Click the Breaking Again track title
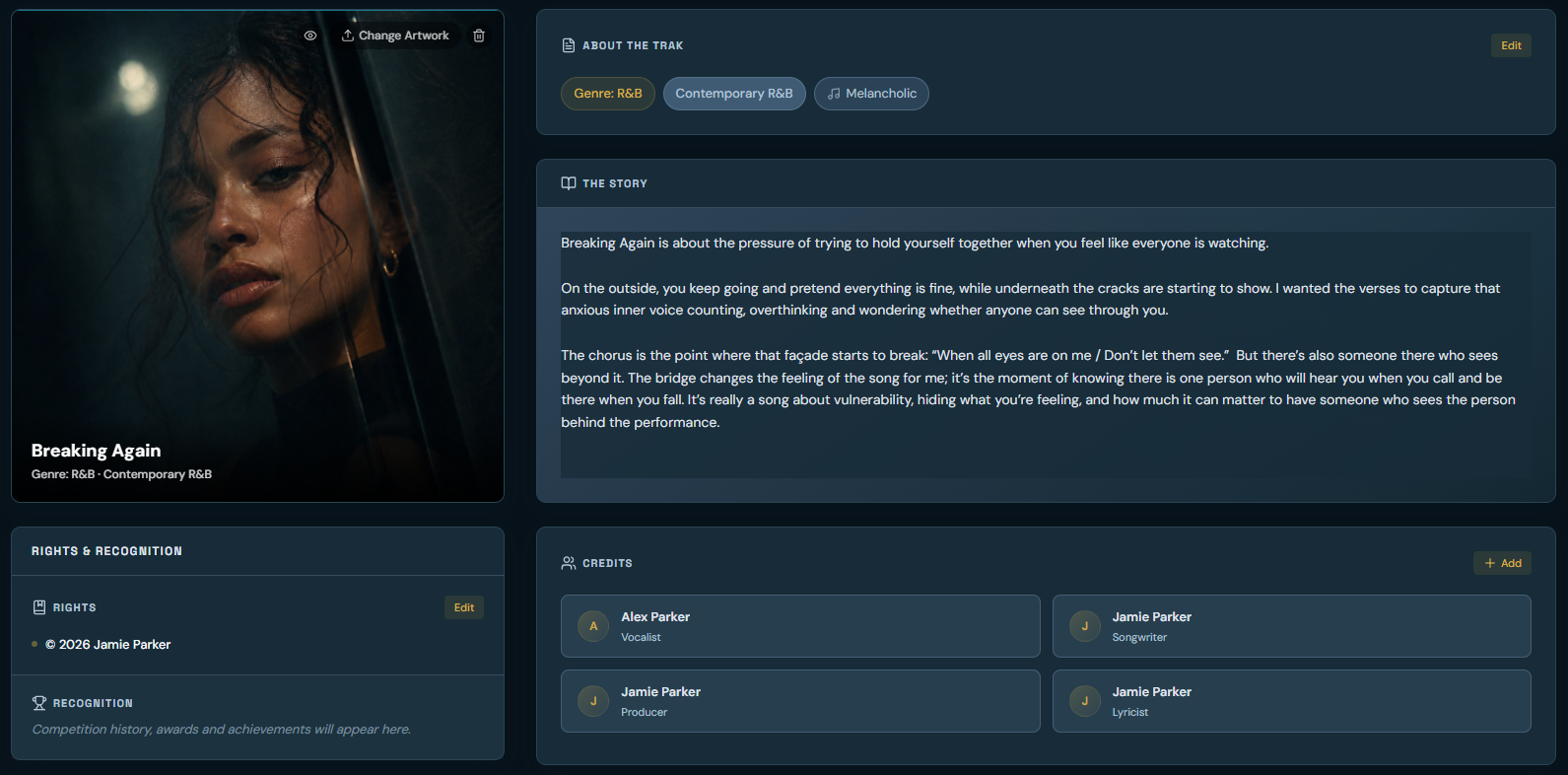This screenshot has width=1568, height=775. pos(96,451)
